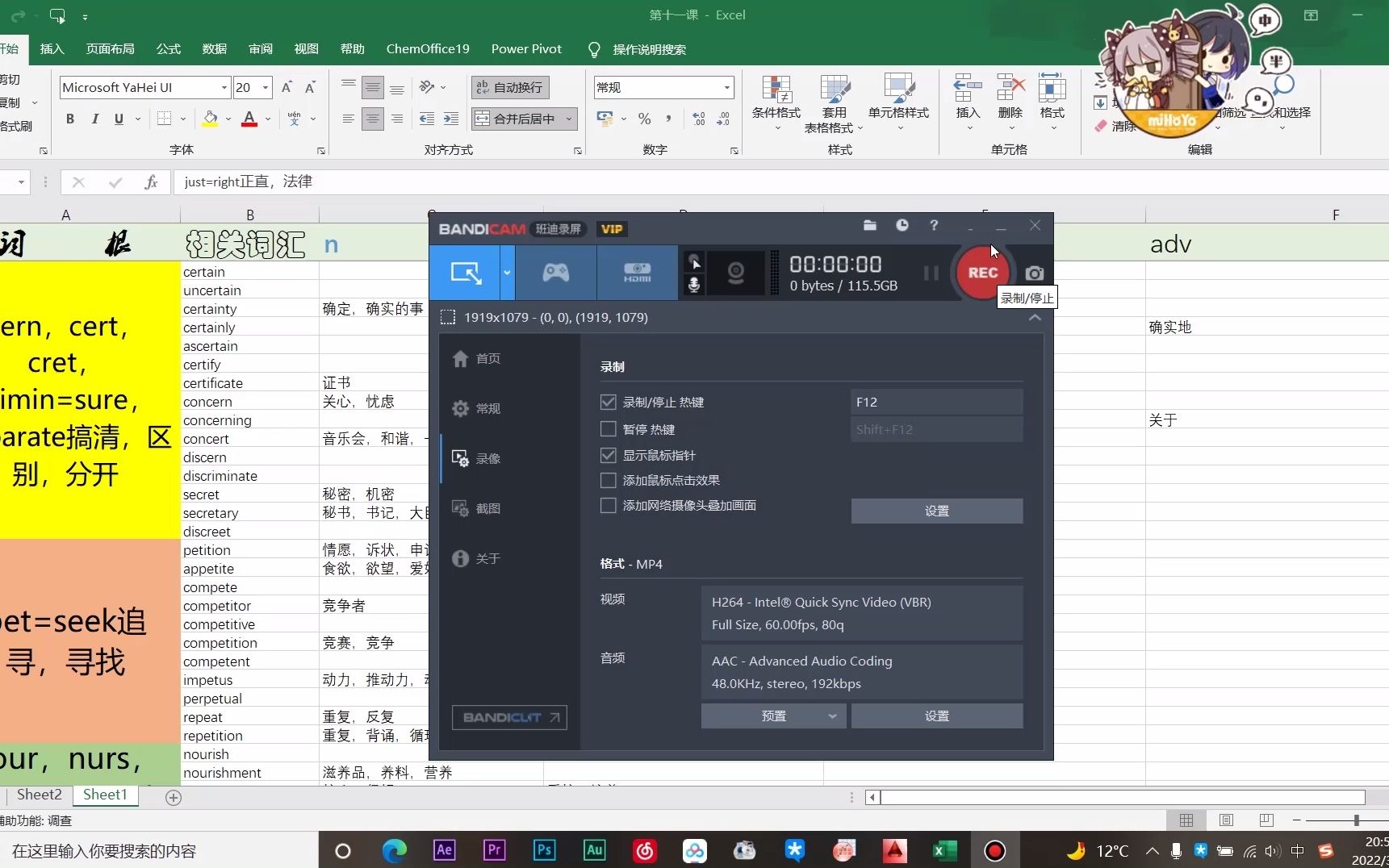The height and width of the screenshot is (868, 1389).
Task: Toggle Bandicam microphone icon
Action: click(x=693, y=285)
